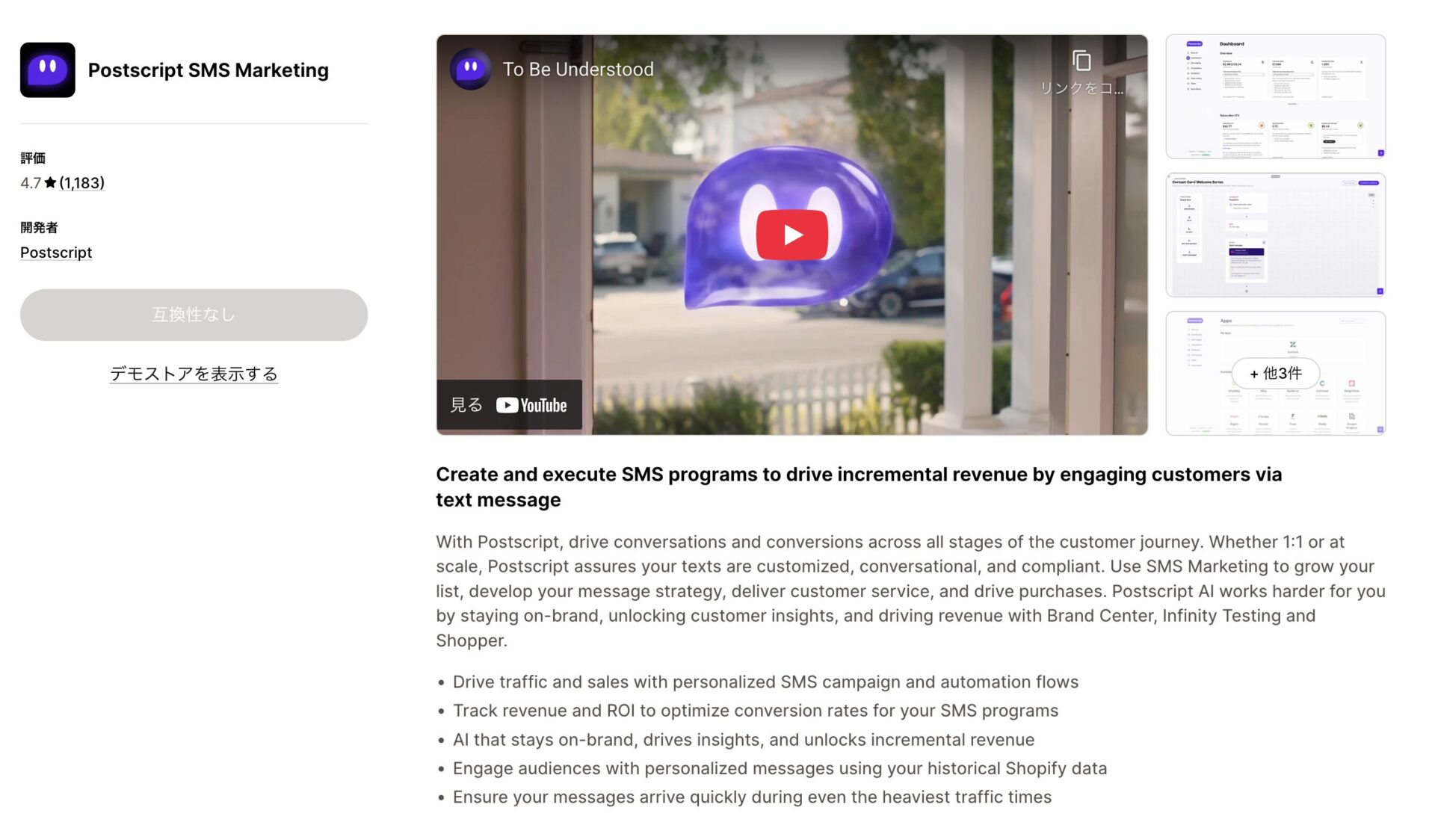Play the To Be Understood video

click(791, 235)
